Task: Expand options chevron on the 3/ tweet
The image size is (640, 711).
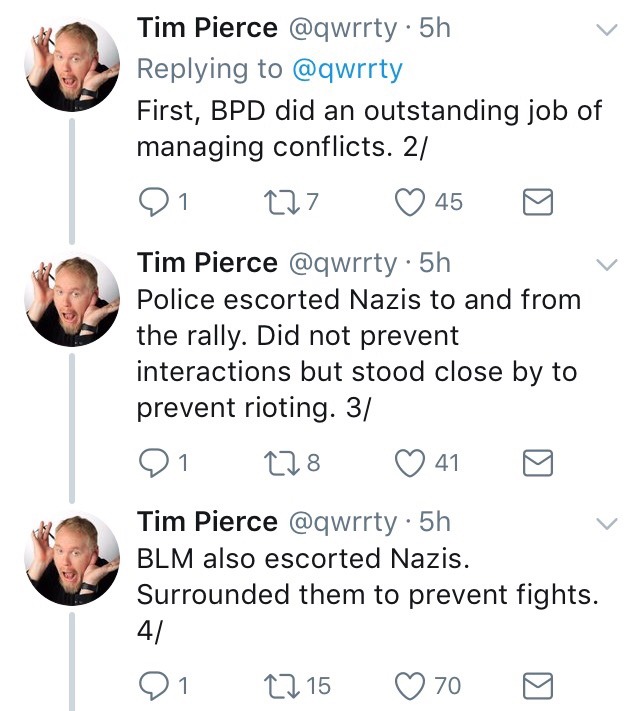Action: pyautogui.click(x=606, y=265)
